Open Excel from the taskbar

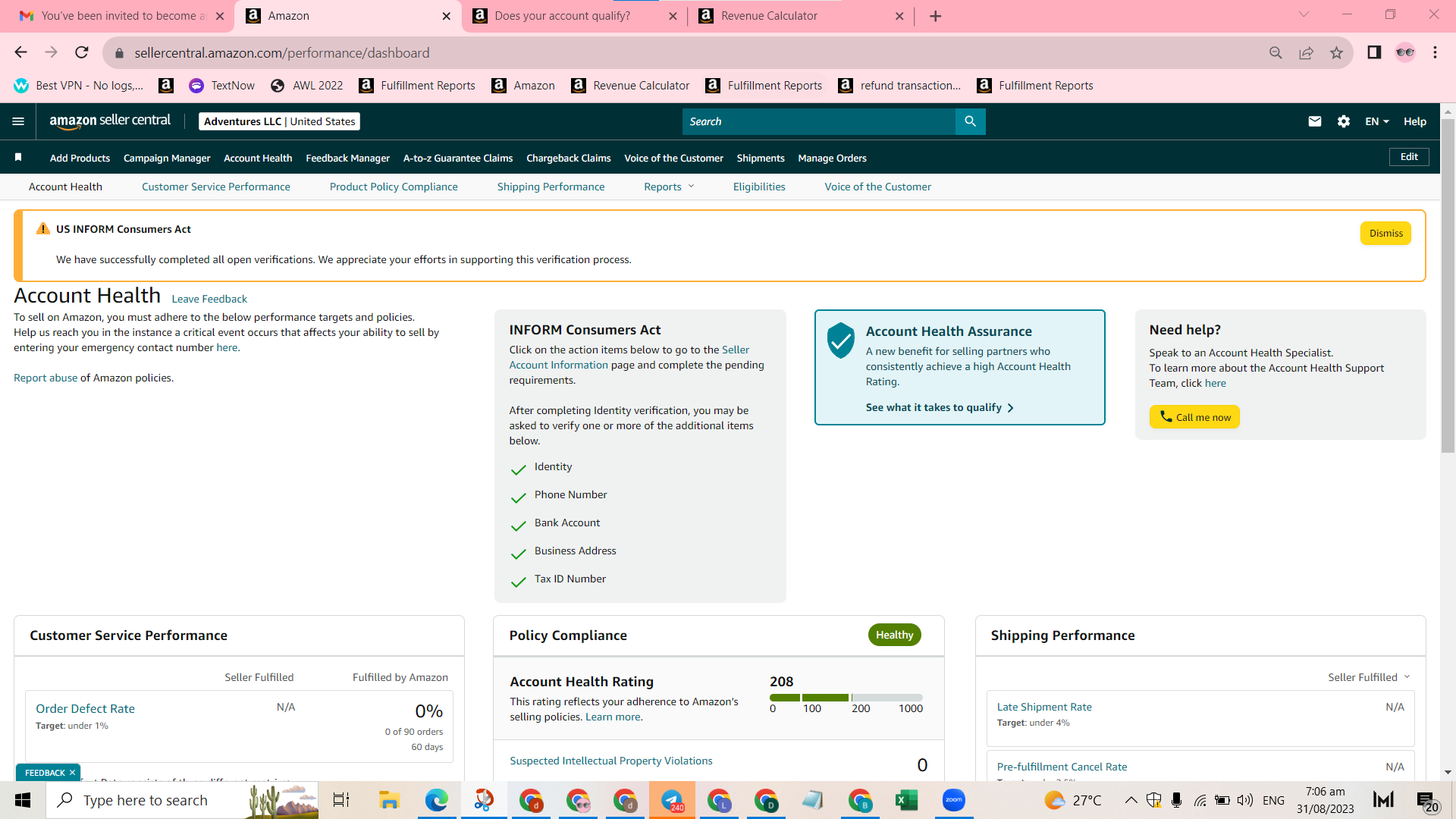(x=907, y=800)
